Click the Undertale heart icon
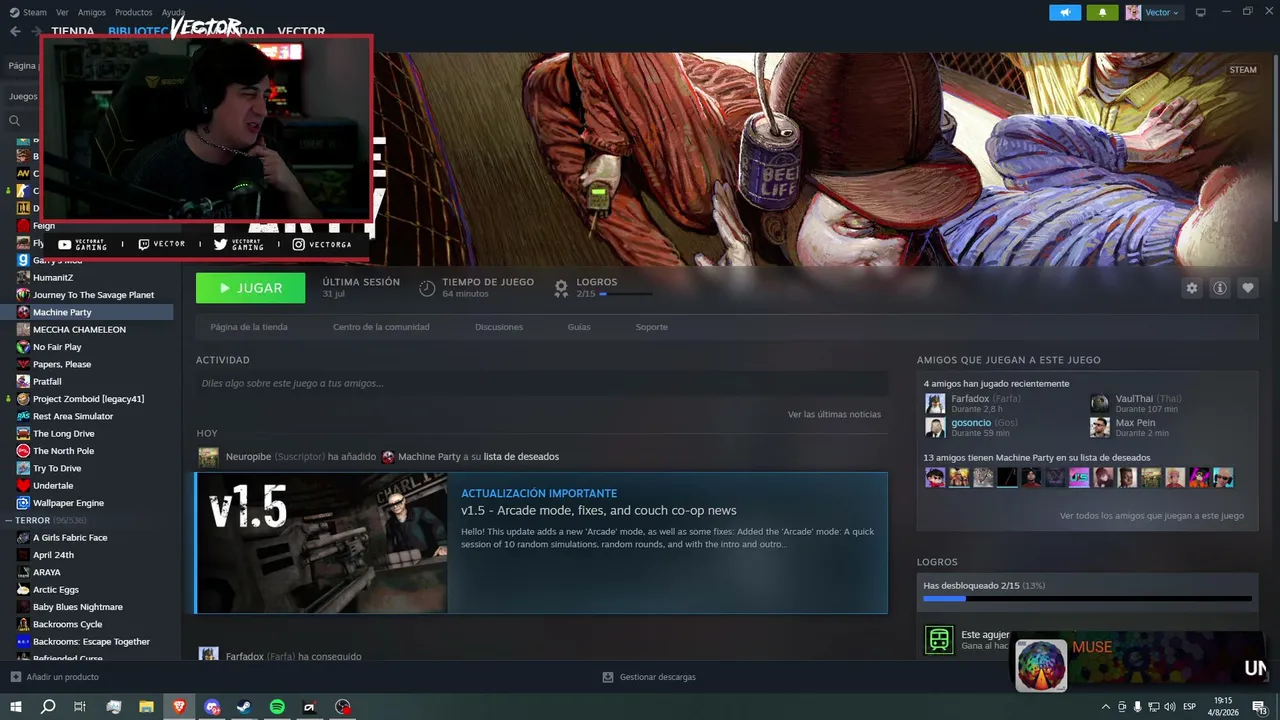 pyautogui.click(x=23, y=485)
